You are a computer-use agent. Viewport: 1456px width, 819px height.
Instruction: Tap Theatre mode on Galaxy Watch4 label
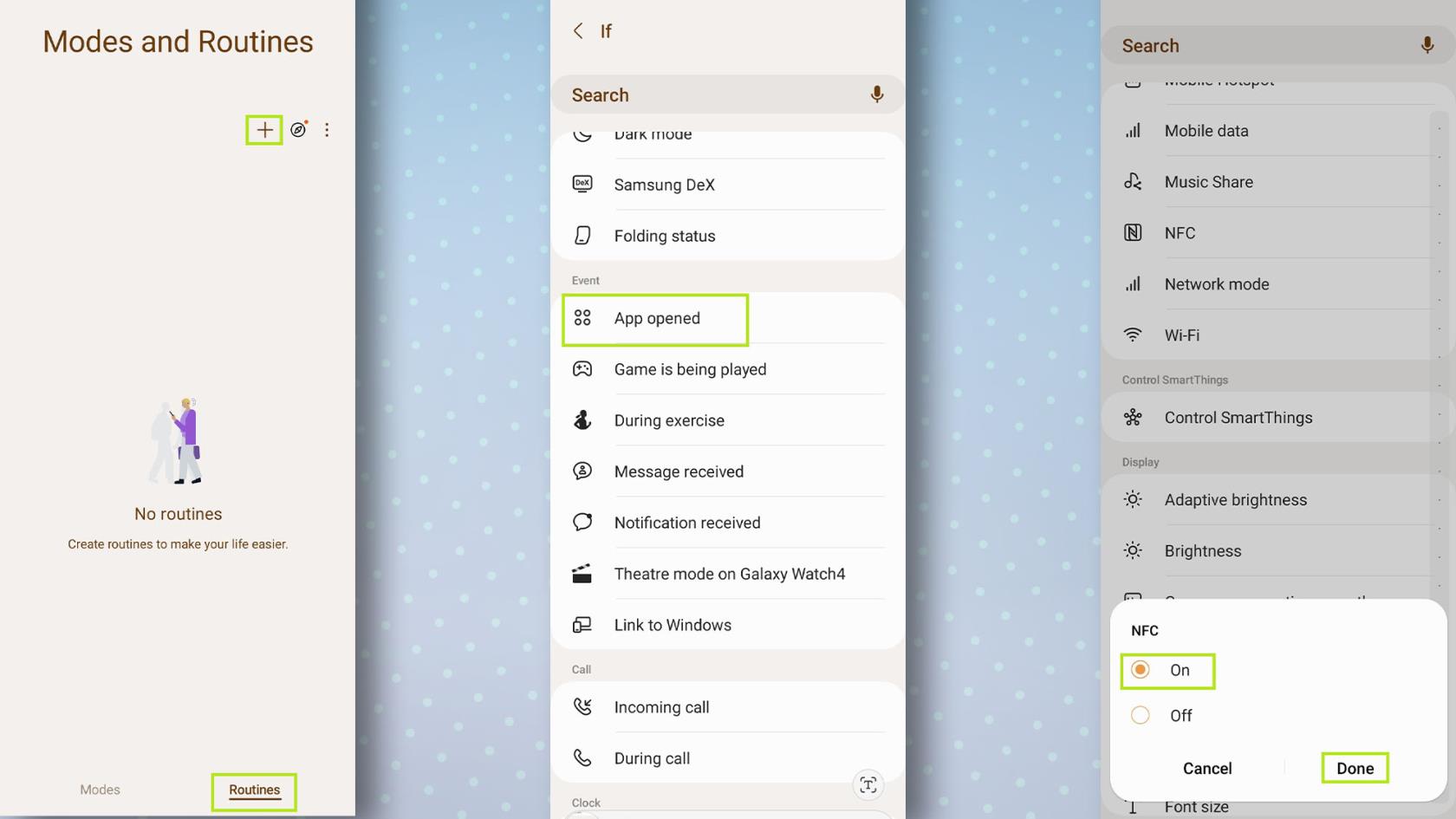pyautogui.click(x=730, y=574)
